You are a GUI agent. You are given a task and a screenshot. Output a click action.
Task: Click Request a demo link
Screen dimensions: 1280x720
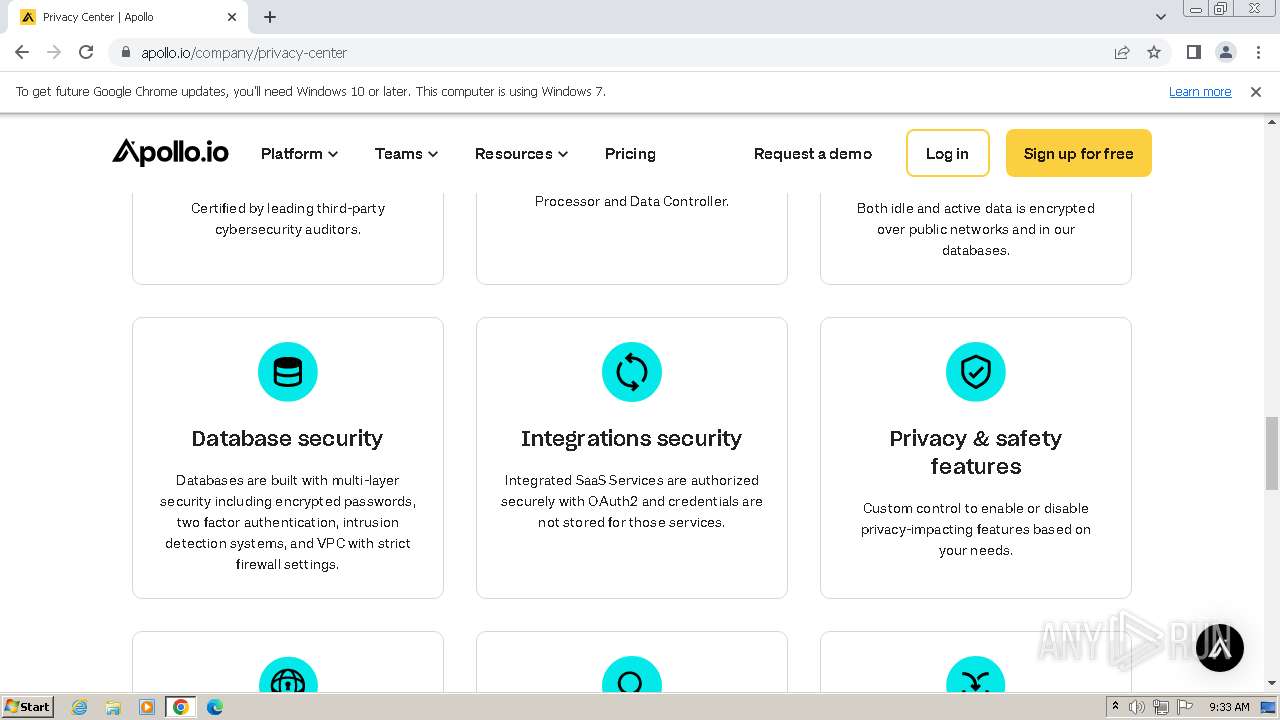pyautogui.click(x=812, y=153)
